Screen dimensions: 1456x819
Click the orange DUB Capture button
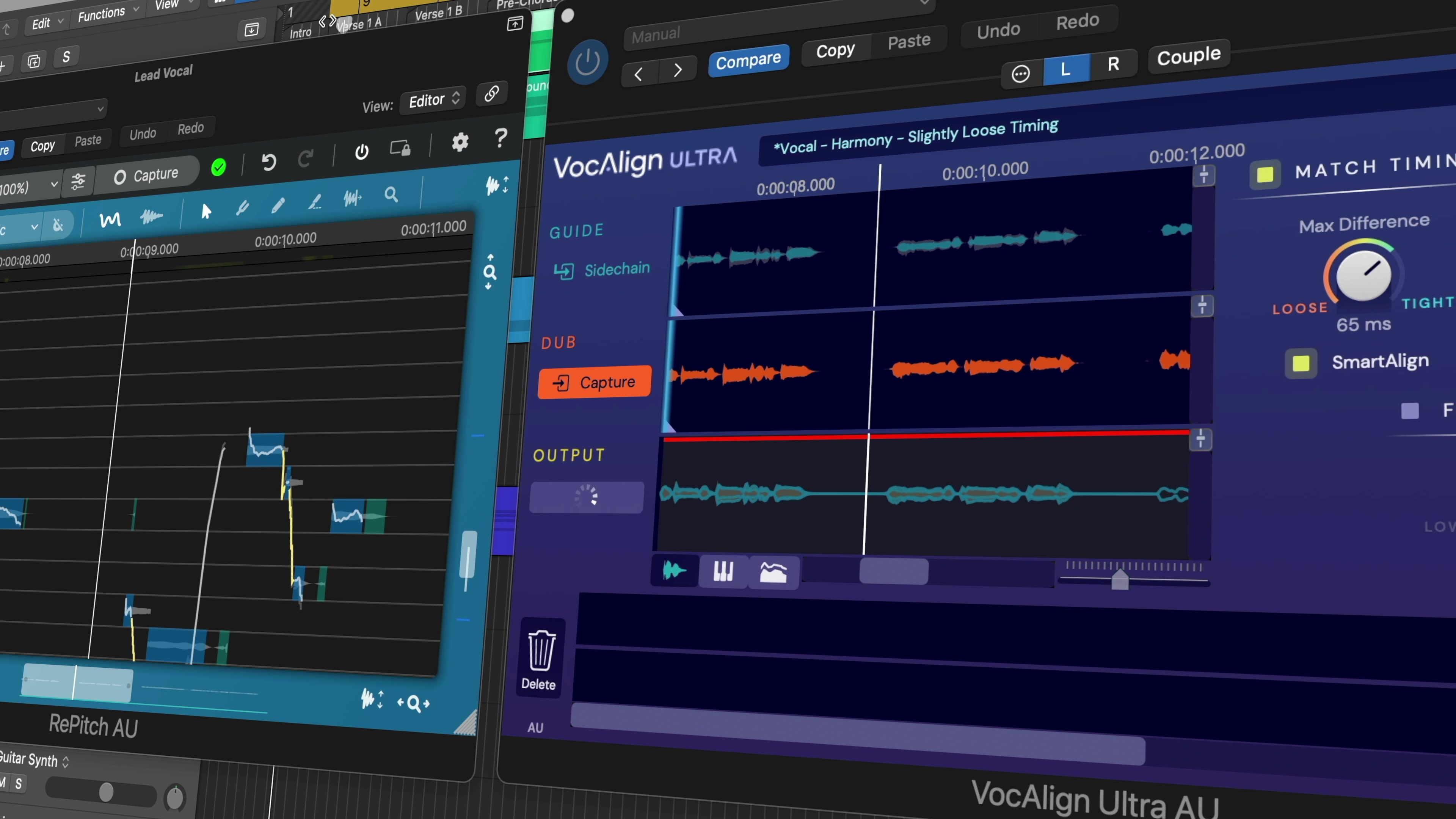[595, 383]
